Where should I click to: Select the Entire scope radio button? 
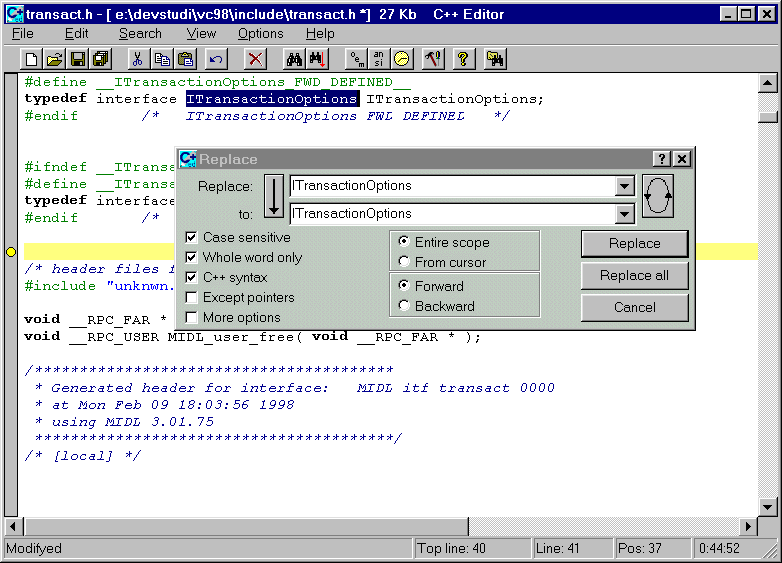[404, 242]
